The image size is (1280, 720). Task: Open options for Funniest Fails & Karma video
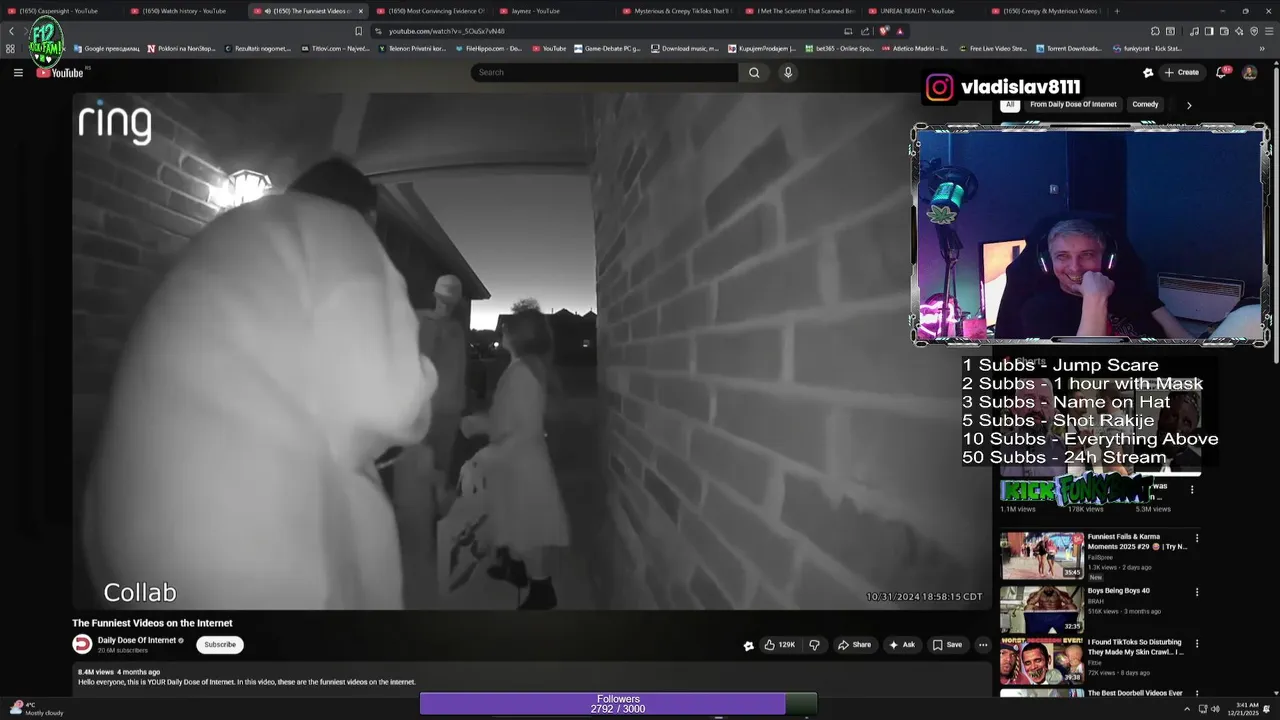click(x=1196, y=538)
